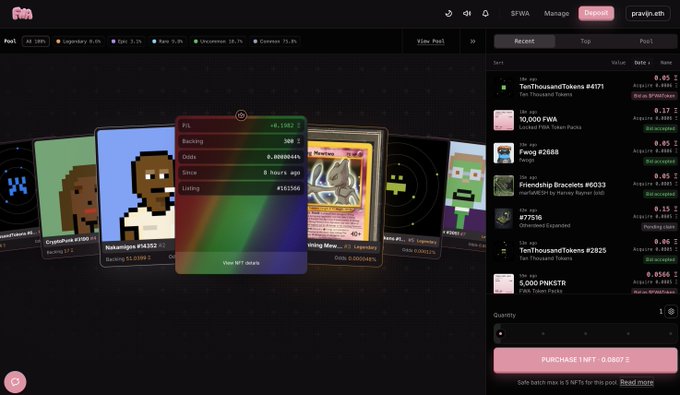Open the $FWA page
The width and height of the screenshot is (680, 395).
pos(520,13)
